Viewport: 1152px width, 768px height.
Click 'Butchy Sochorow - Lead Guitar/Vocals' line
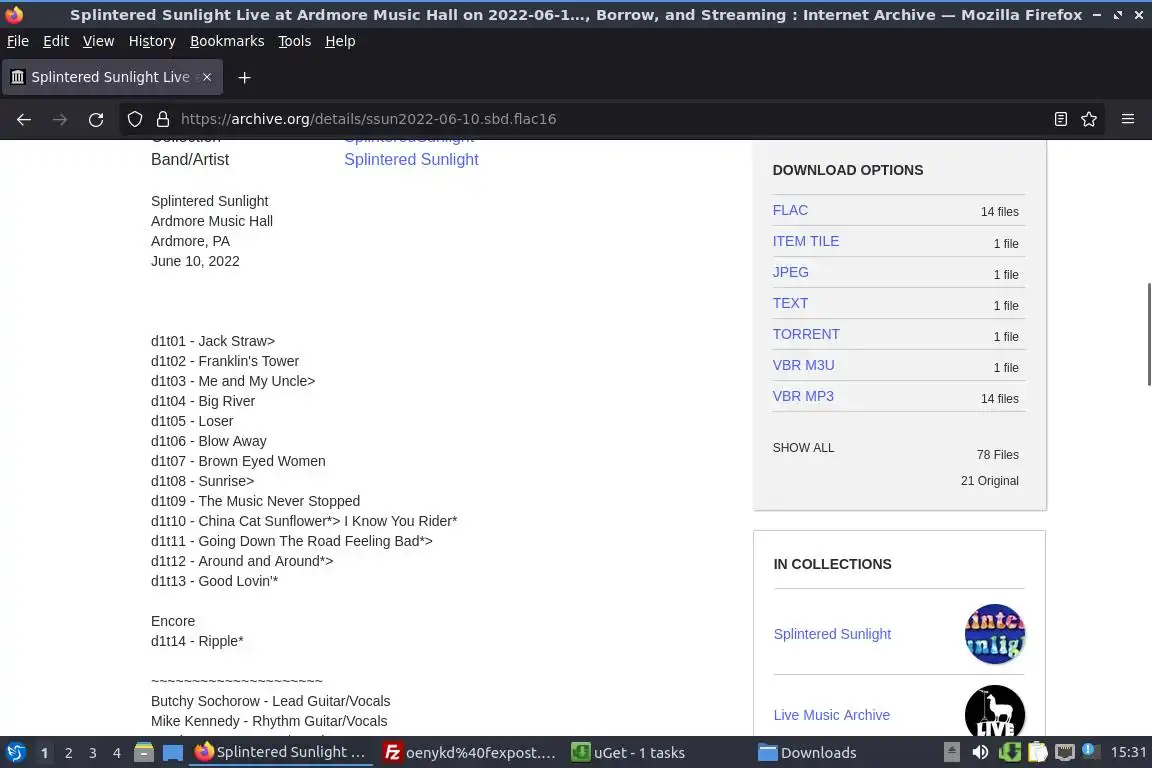click(x=270, y=701)
